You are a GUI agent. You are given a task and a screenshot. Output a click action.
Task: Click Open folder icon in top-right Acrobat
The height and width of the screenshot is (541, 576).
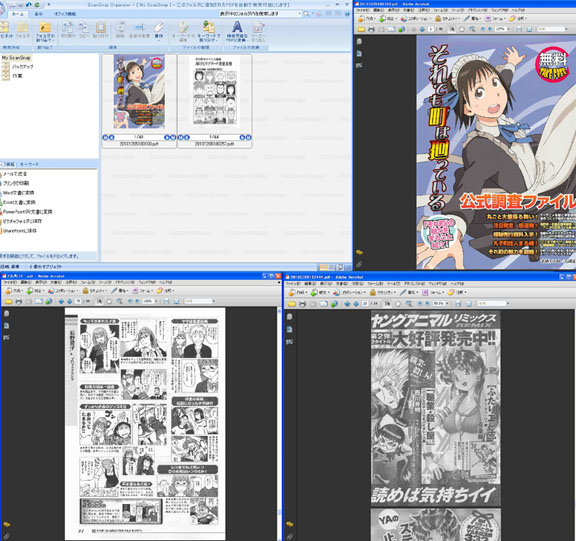pos(361,29)
